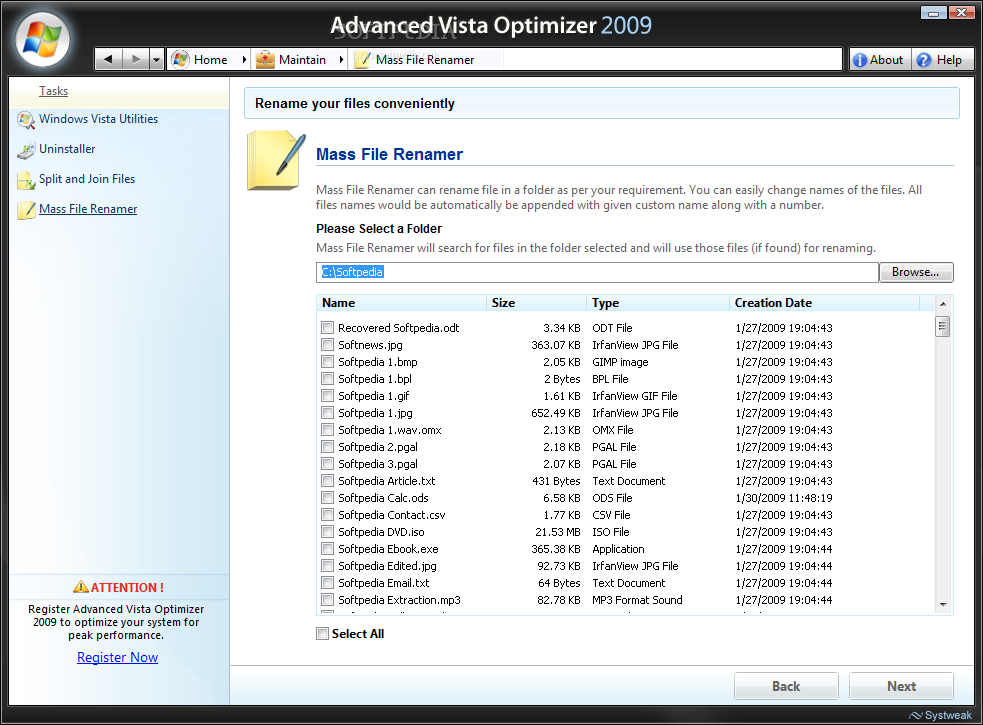Click the attention warning triangle icon

point(81,587)
